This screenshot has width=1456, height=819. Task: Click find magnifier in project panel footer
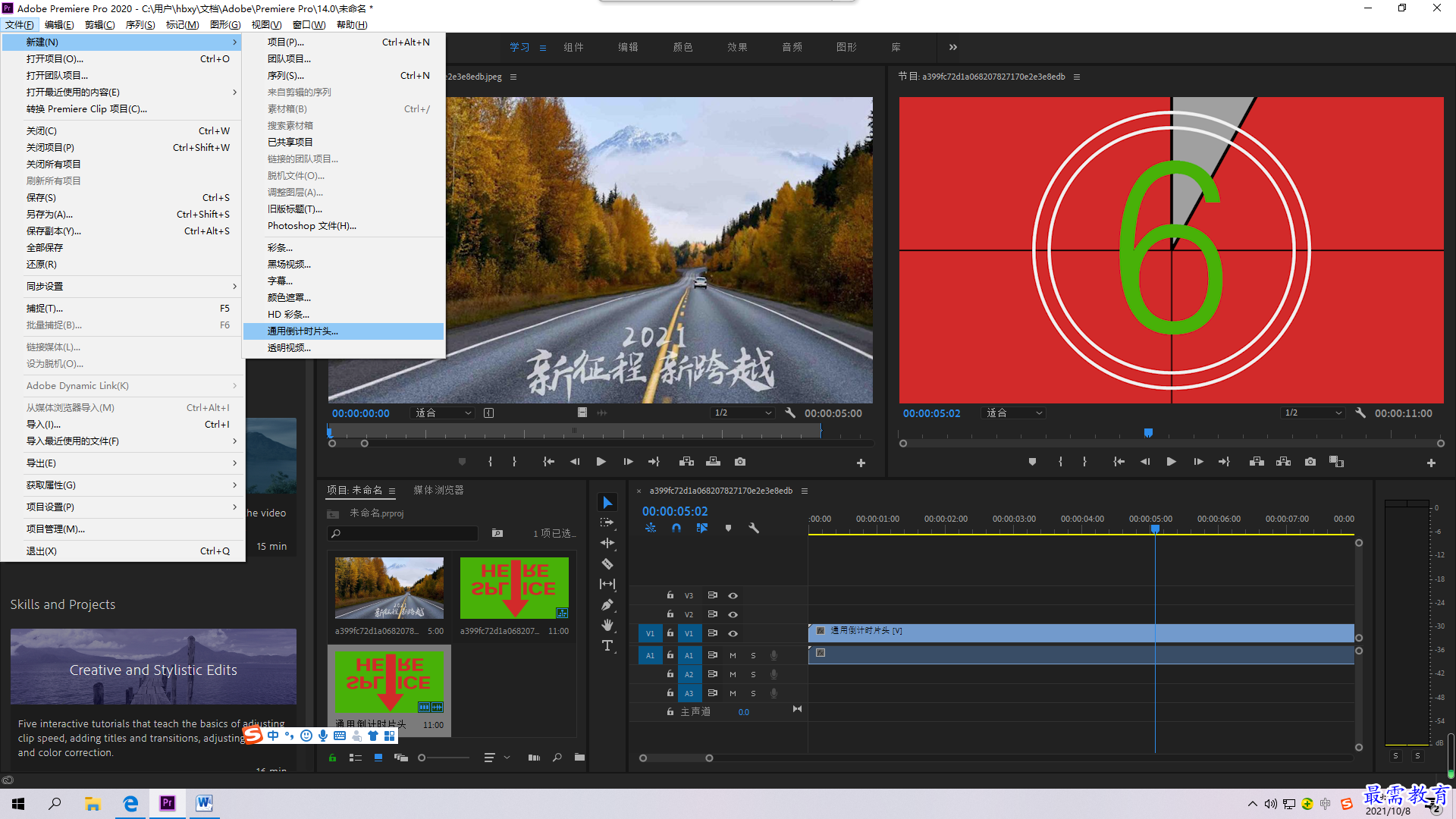point(557,758)
